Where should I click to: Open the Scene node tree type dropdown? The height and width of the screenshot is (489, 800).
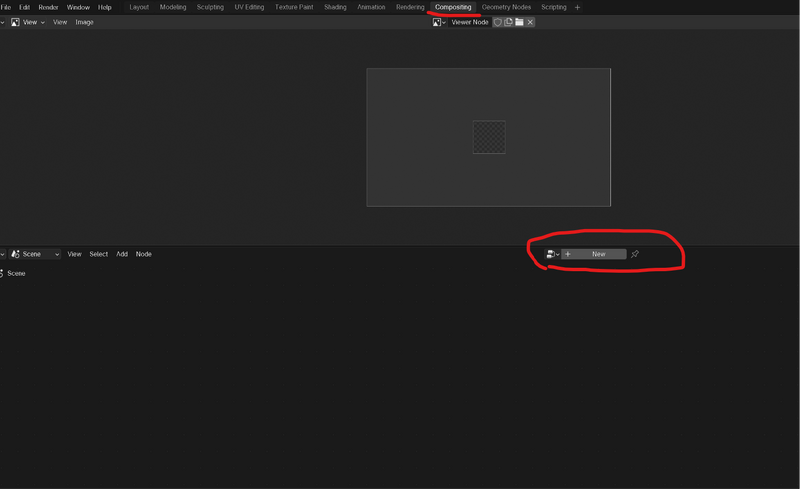click(x=35, y=254)
